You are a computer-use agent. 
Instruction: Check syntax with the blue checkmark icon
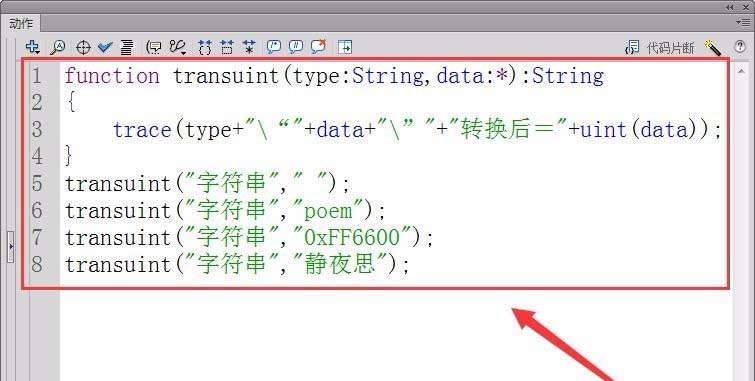point(104,47)
